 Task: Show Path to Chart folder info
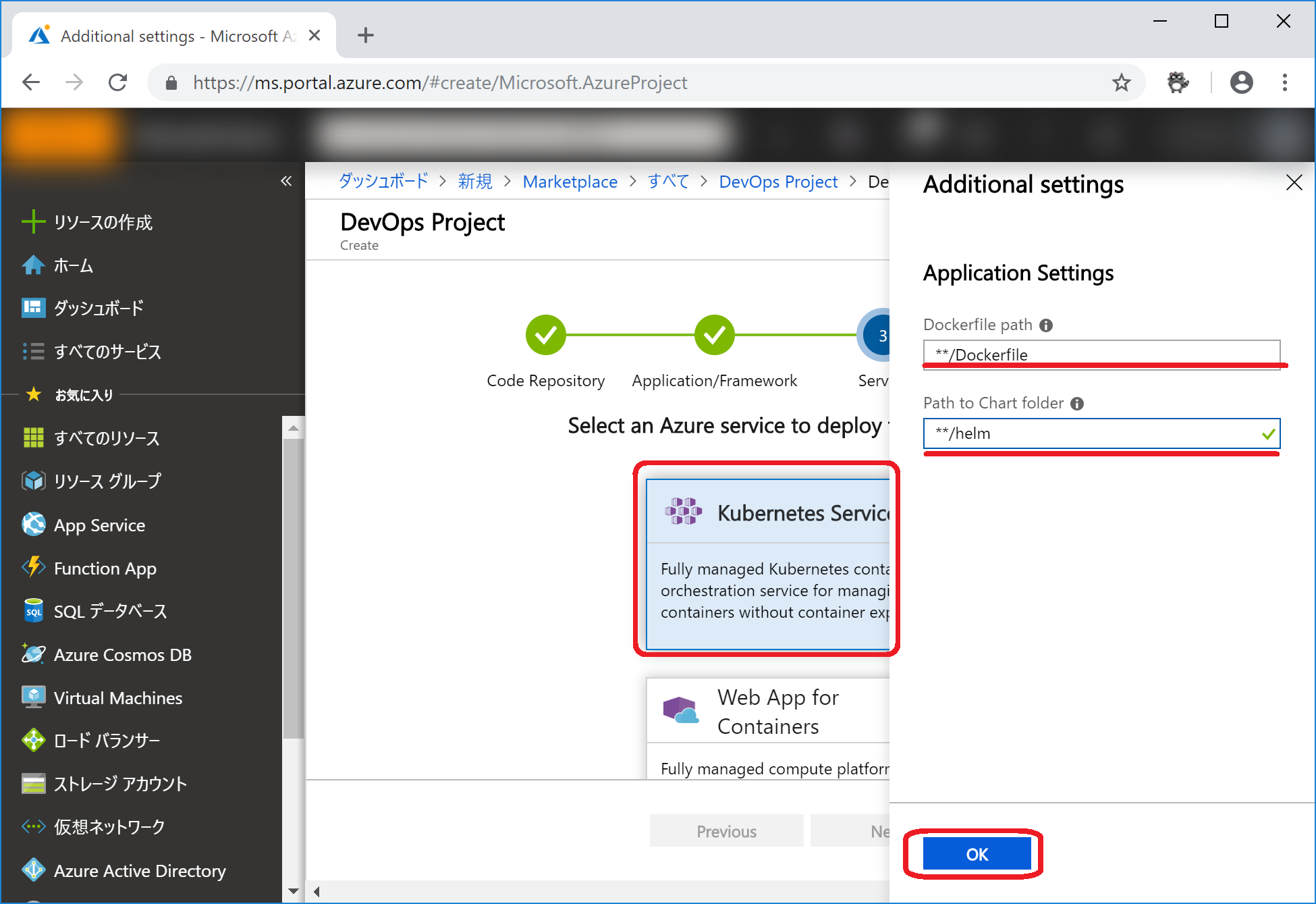pyautogui.click(x=1078, y=403)
